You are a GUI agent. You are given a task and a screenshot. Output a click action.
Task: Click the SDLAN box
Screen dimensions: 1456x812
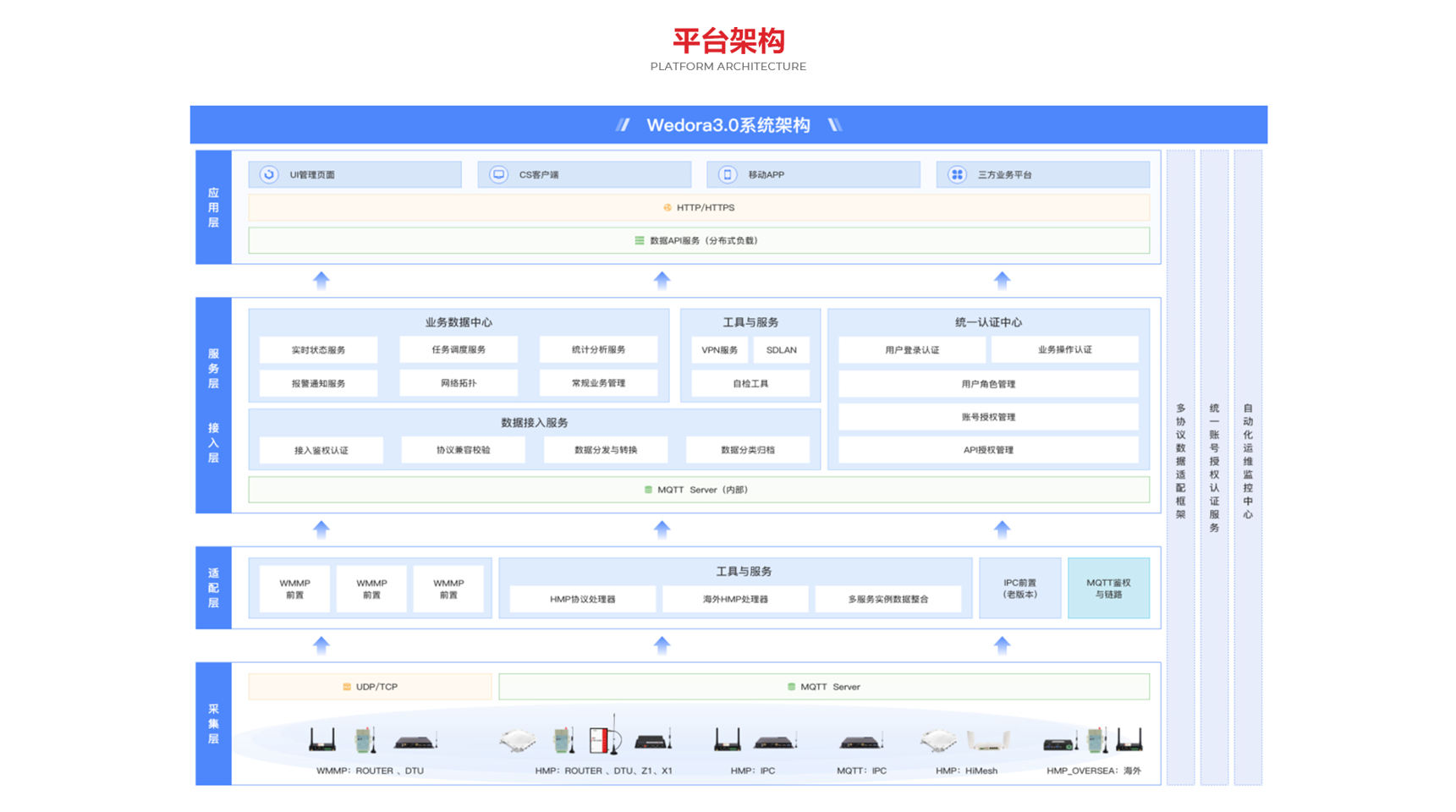click(x=781, y=350)
